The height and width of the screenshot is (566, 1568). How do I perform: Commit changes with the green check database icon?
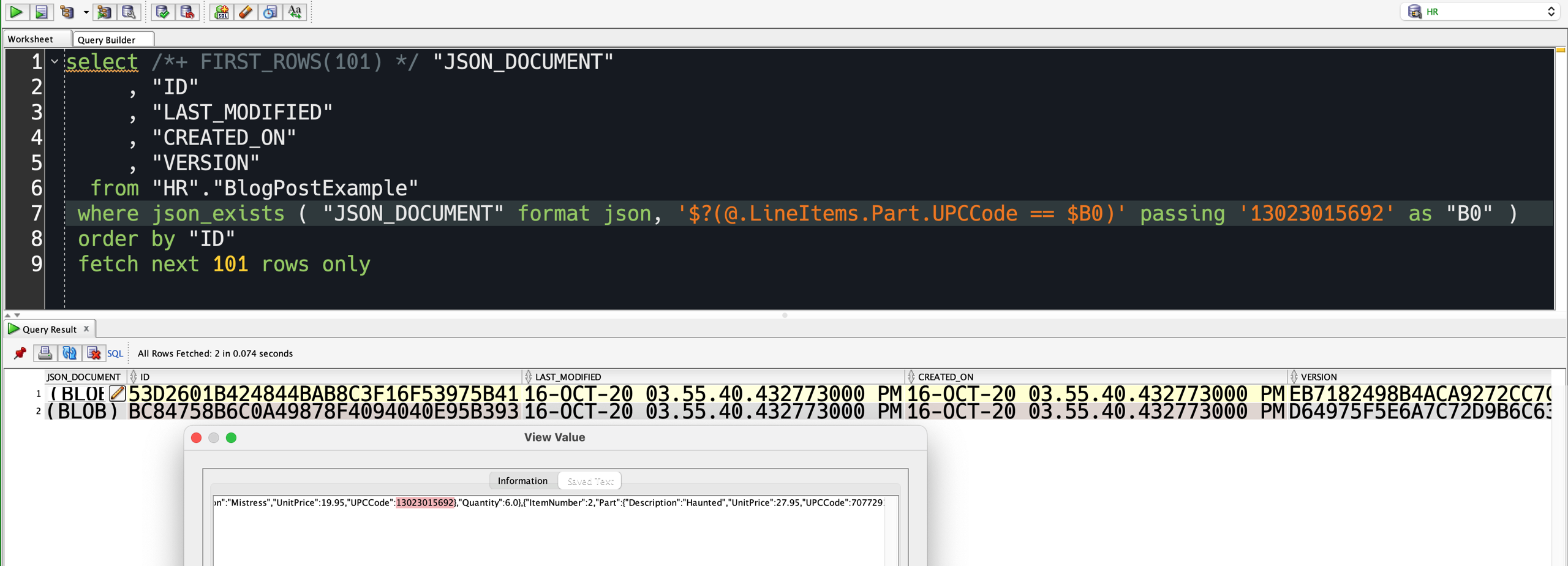tap(162, 12)
